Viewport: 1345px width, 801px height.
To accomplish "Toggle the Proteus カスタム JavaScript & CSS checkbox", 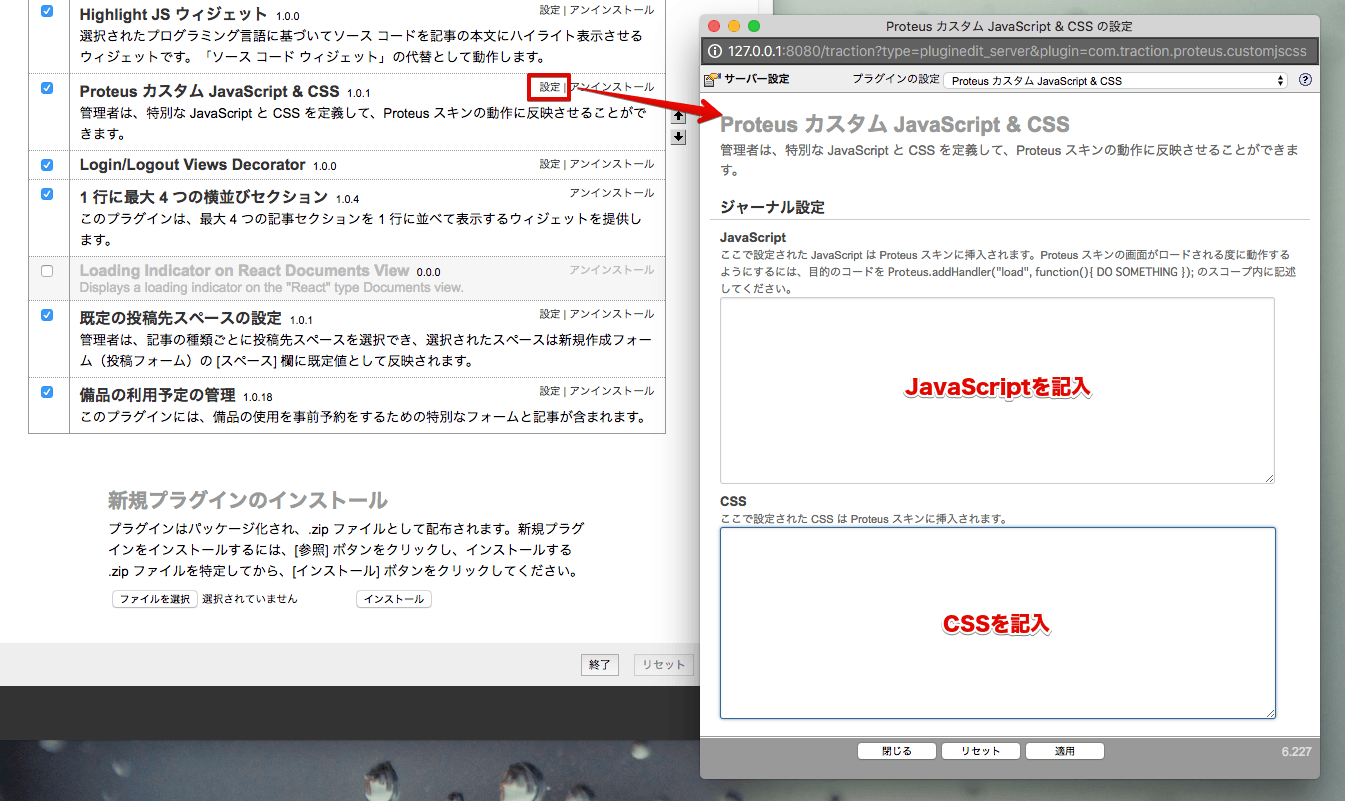I will (47, 88).
